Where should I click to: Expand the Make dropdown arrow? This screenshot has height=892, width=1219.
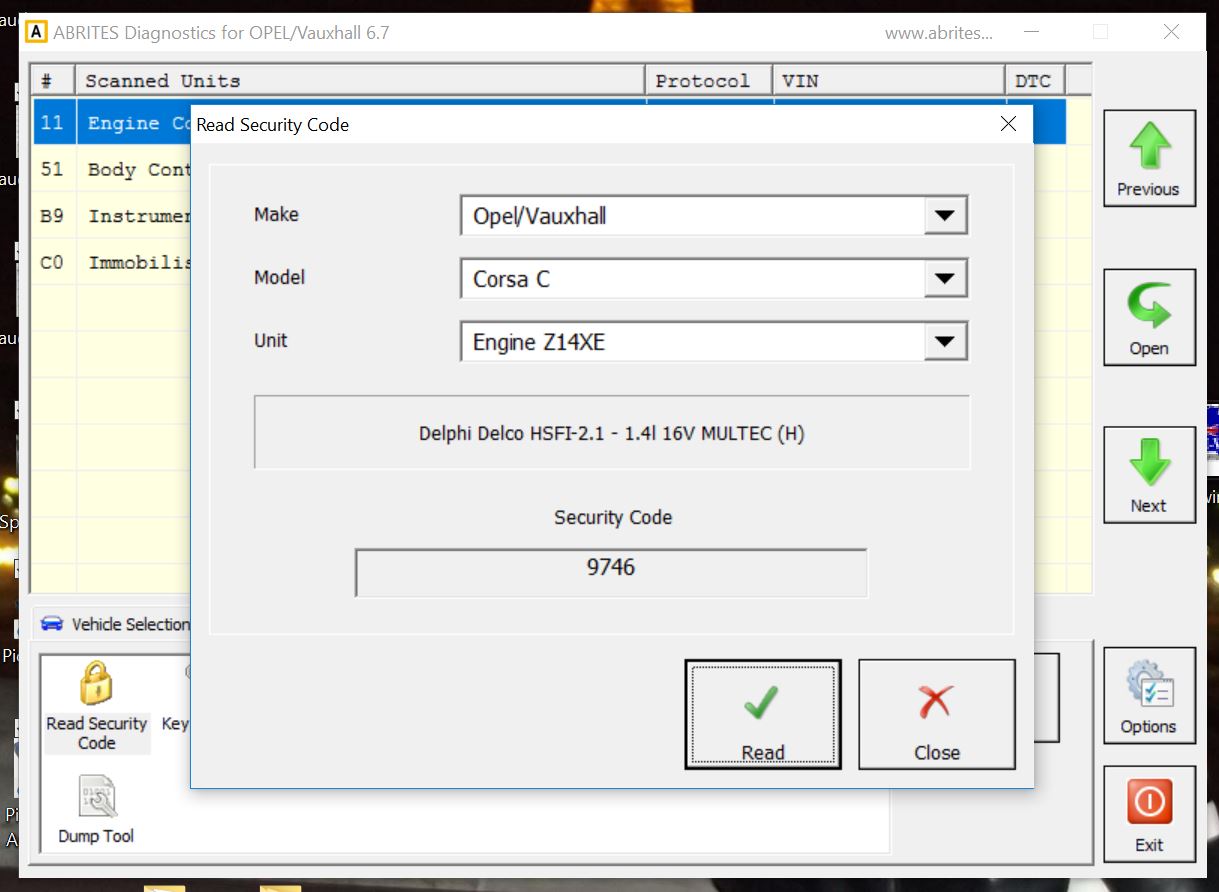pos(944,215)
